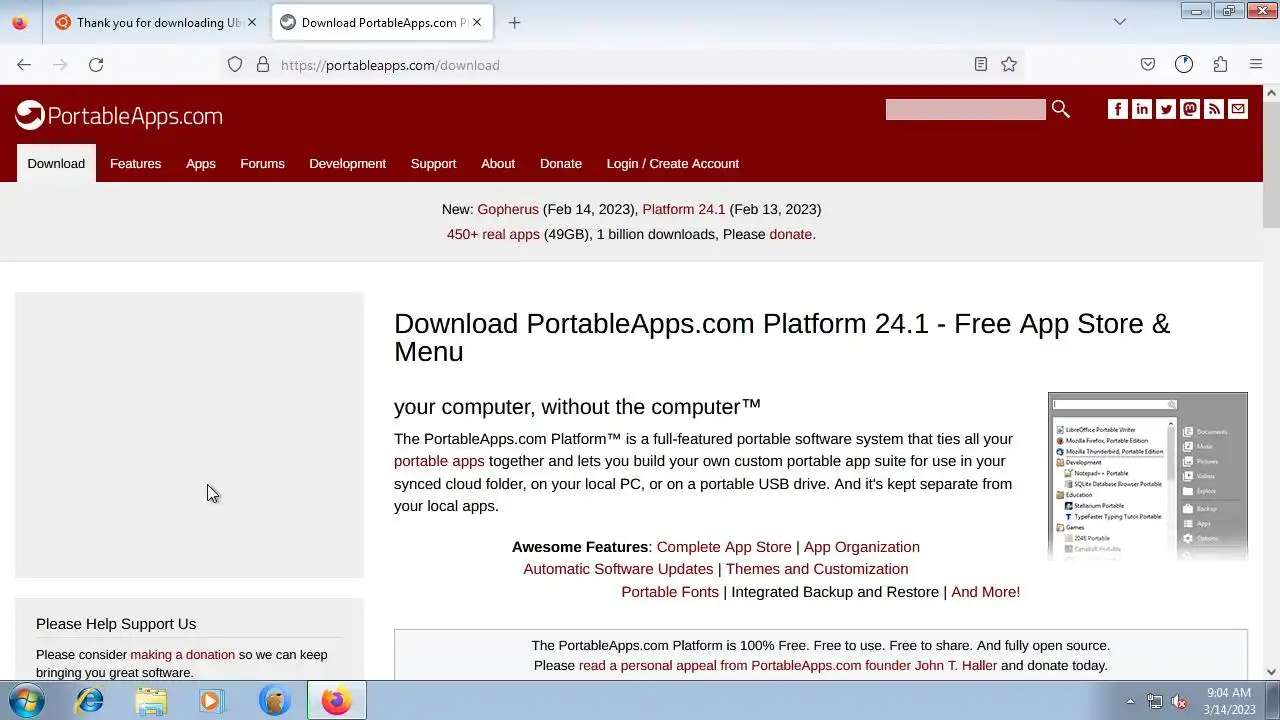1280x720 pixels.
Task: Click the page scrollbar down arrow
Action: [x=1271, y=672]
